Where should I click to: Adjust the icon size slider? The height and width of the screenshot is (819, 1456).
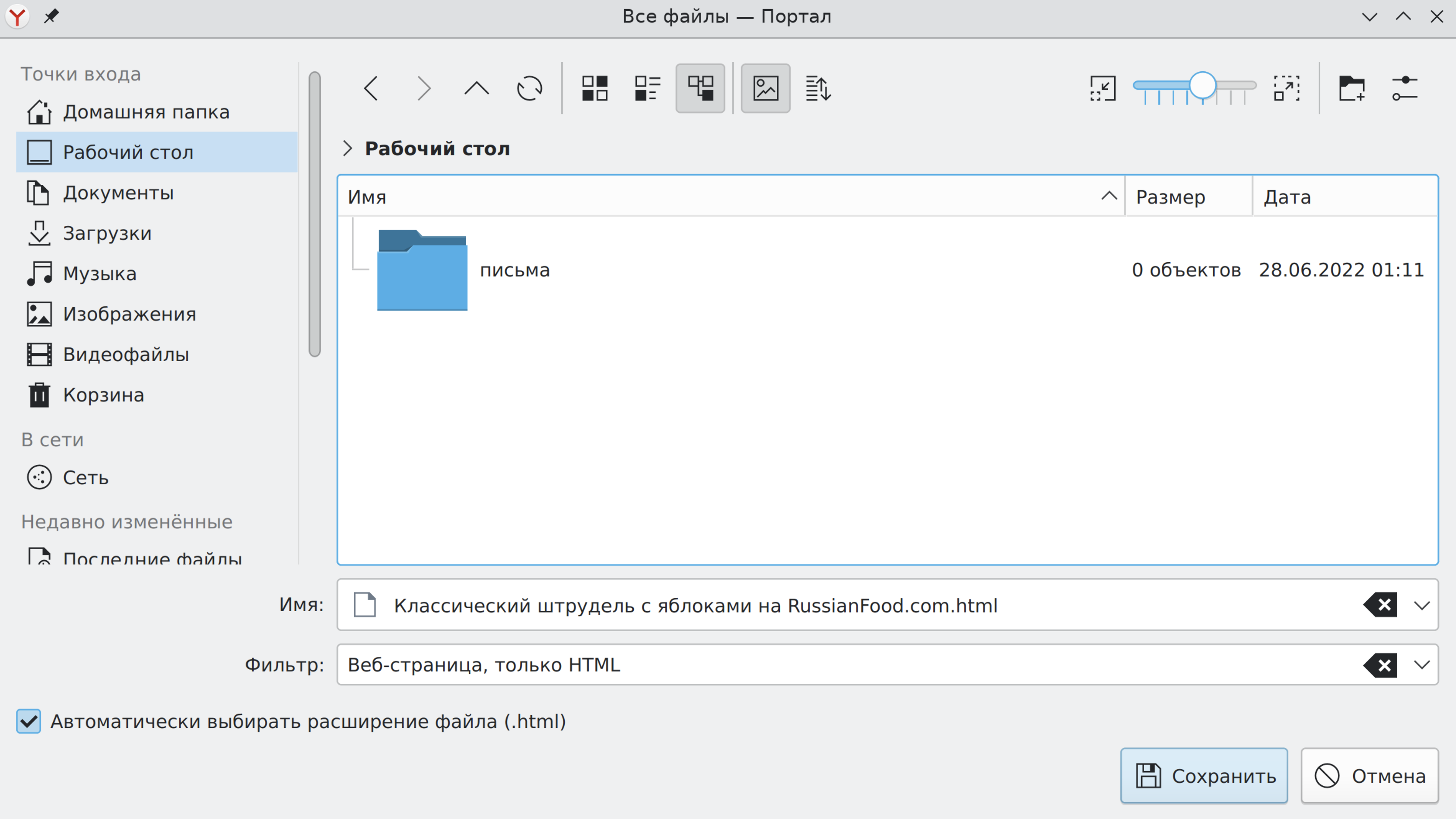(x=1194, y=88)
